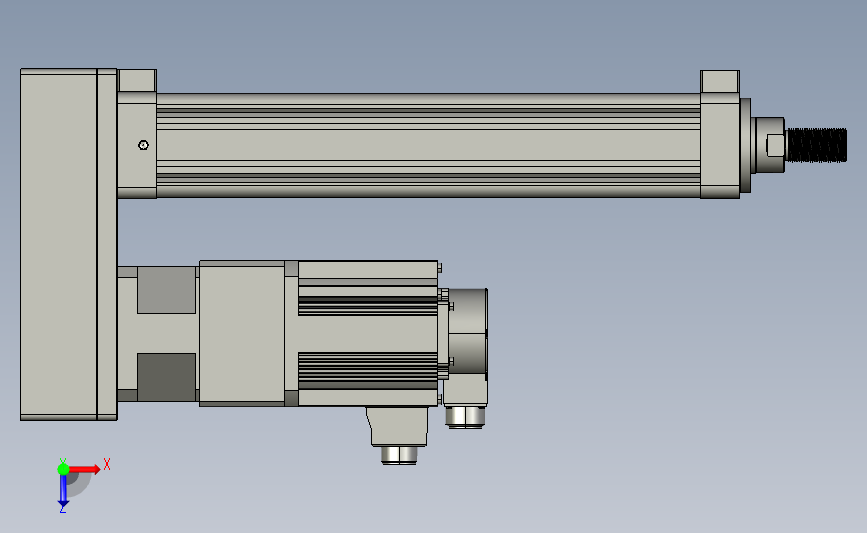The image size is (867, 533).
Task: Select the black threaded rod end
Action: (816, 145)
